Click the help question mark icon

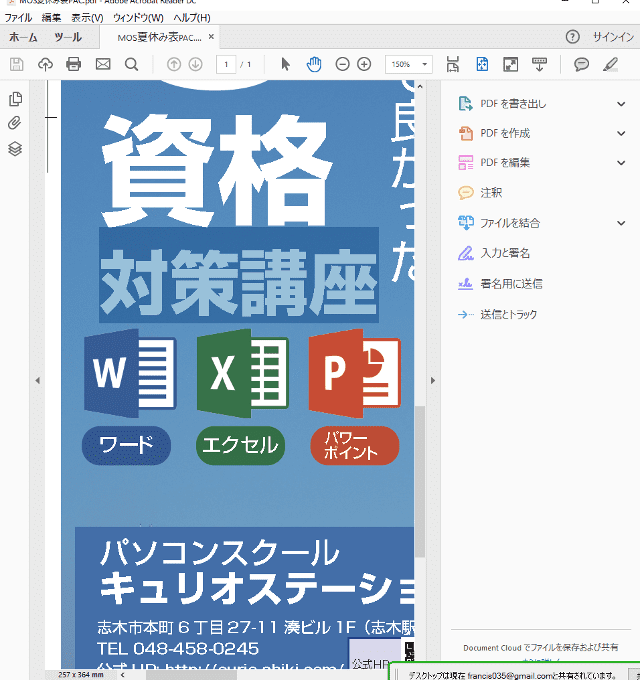(x=572, y=37)
